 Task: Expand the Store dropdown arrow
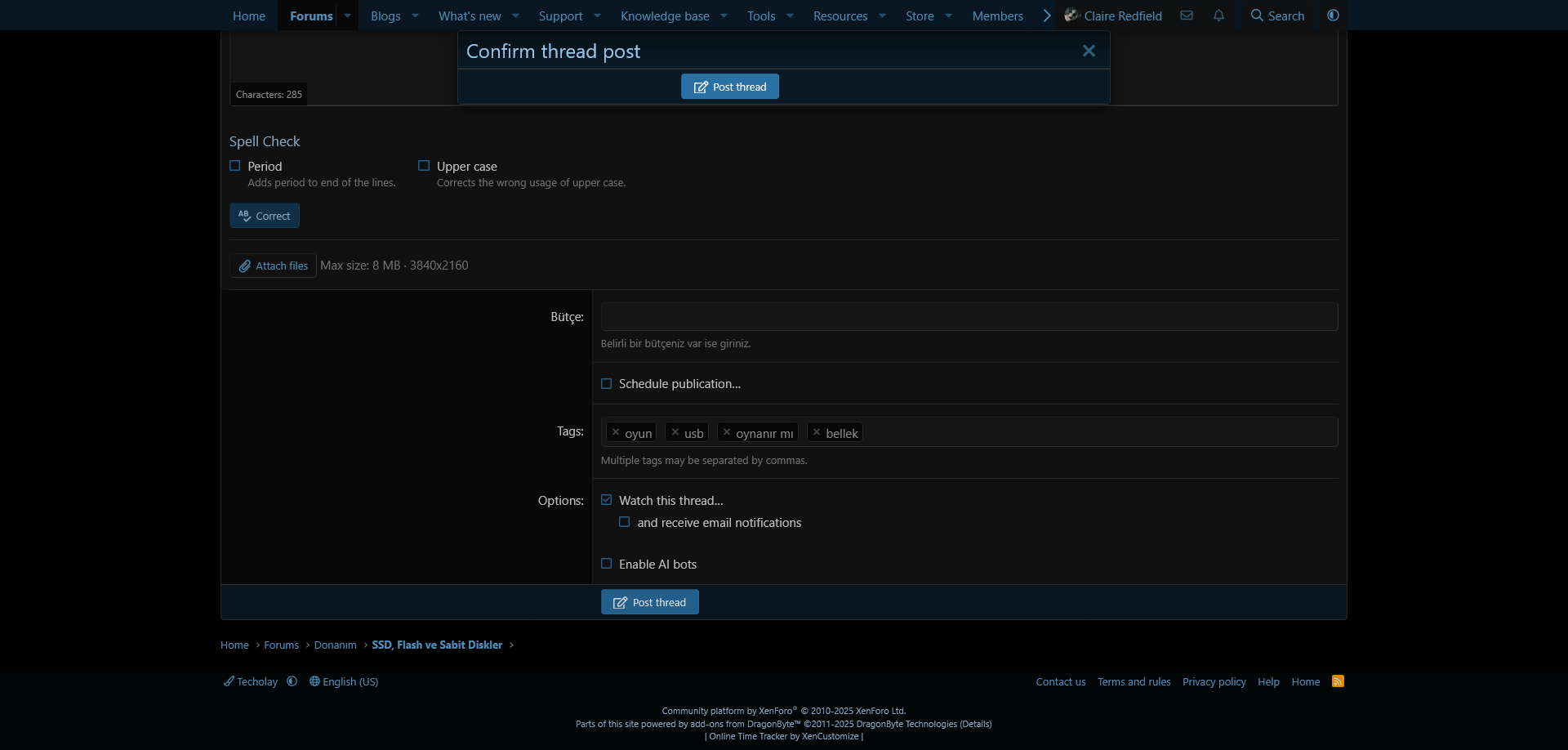pos(948,16)
